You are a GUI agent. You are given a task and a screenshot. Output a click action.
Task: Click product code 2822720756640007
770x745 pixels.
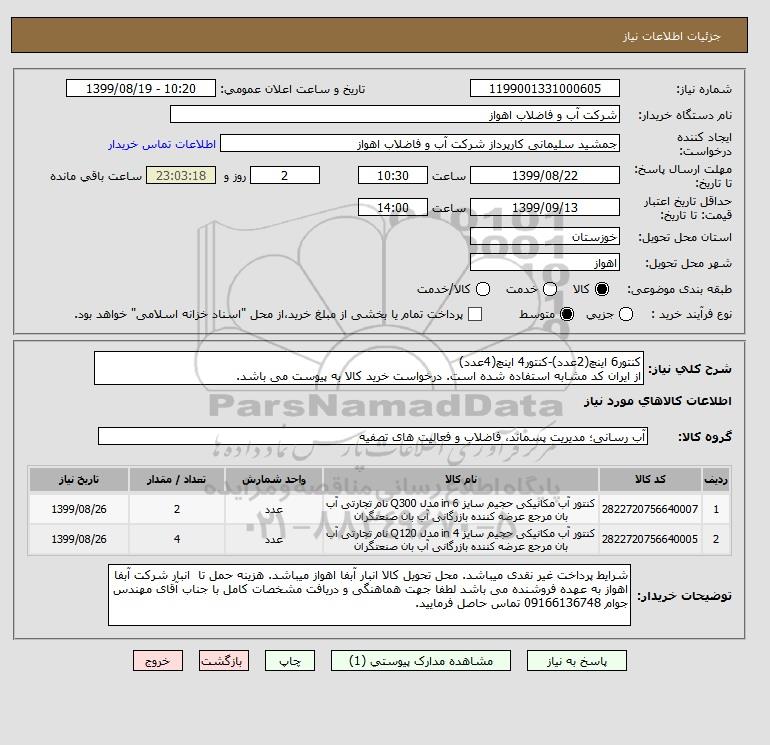coord(650,509)
